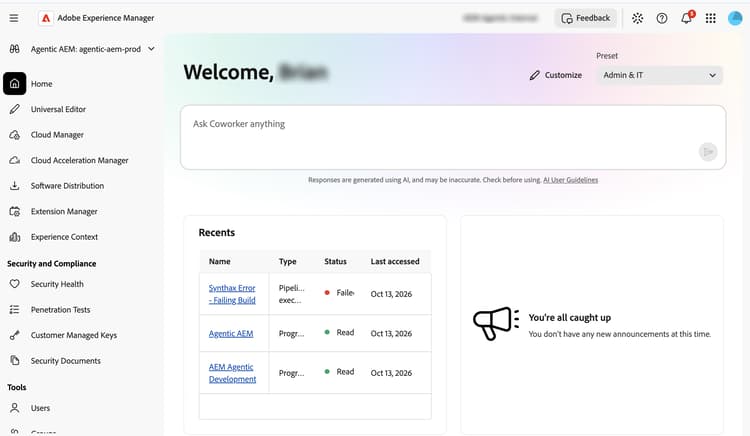Click the send arrow in Coworker prompt
The height and width of the screenshot is (436, 750).
[x=708, y=152]
